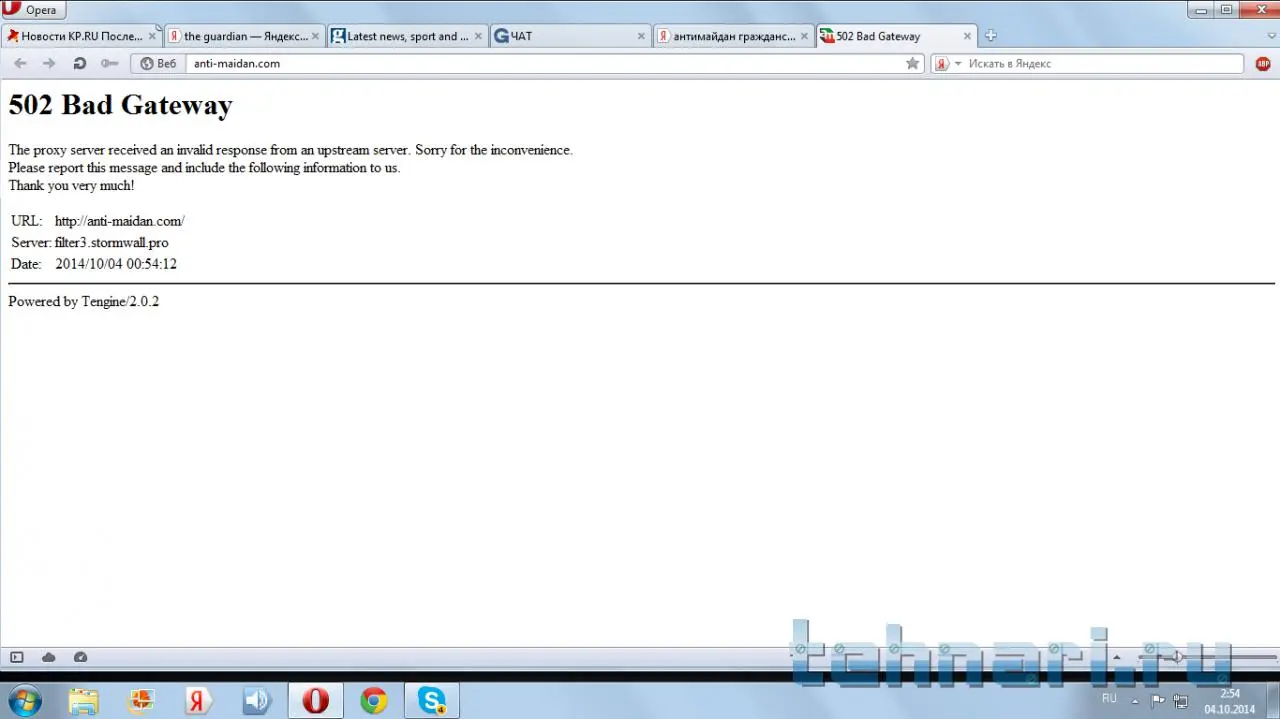Close the ЧАТ tab

(x=641, y=36)
